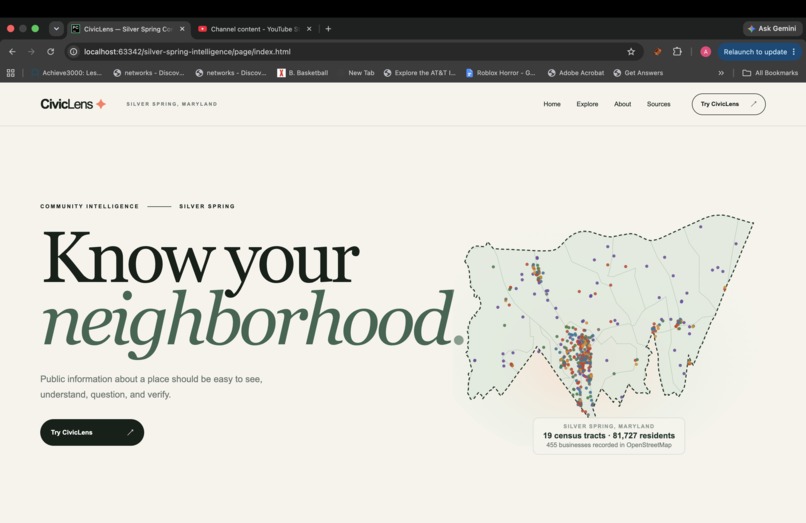Viewport: 806px width, 523px height.
Task: Open the B. Basketball bookmark
Action: pyautogui.click(x=303, y=73)
